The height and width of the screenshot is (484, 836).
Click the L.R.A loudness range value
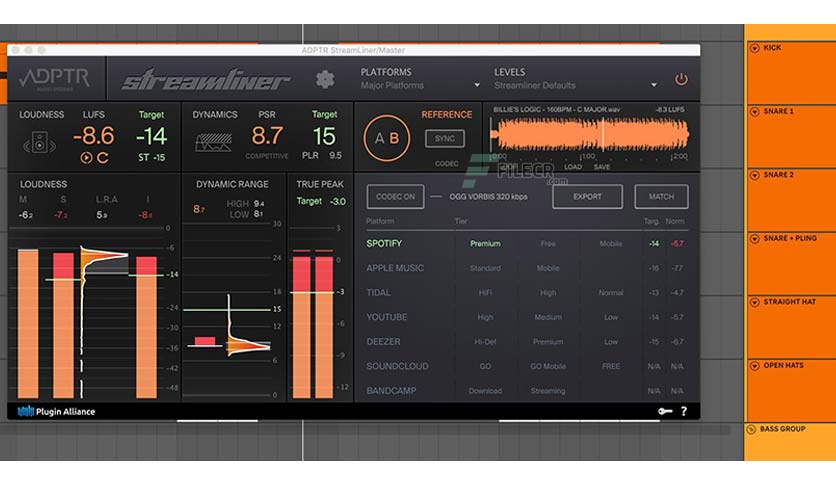[102, 215]
